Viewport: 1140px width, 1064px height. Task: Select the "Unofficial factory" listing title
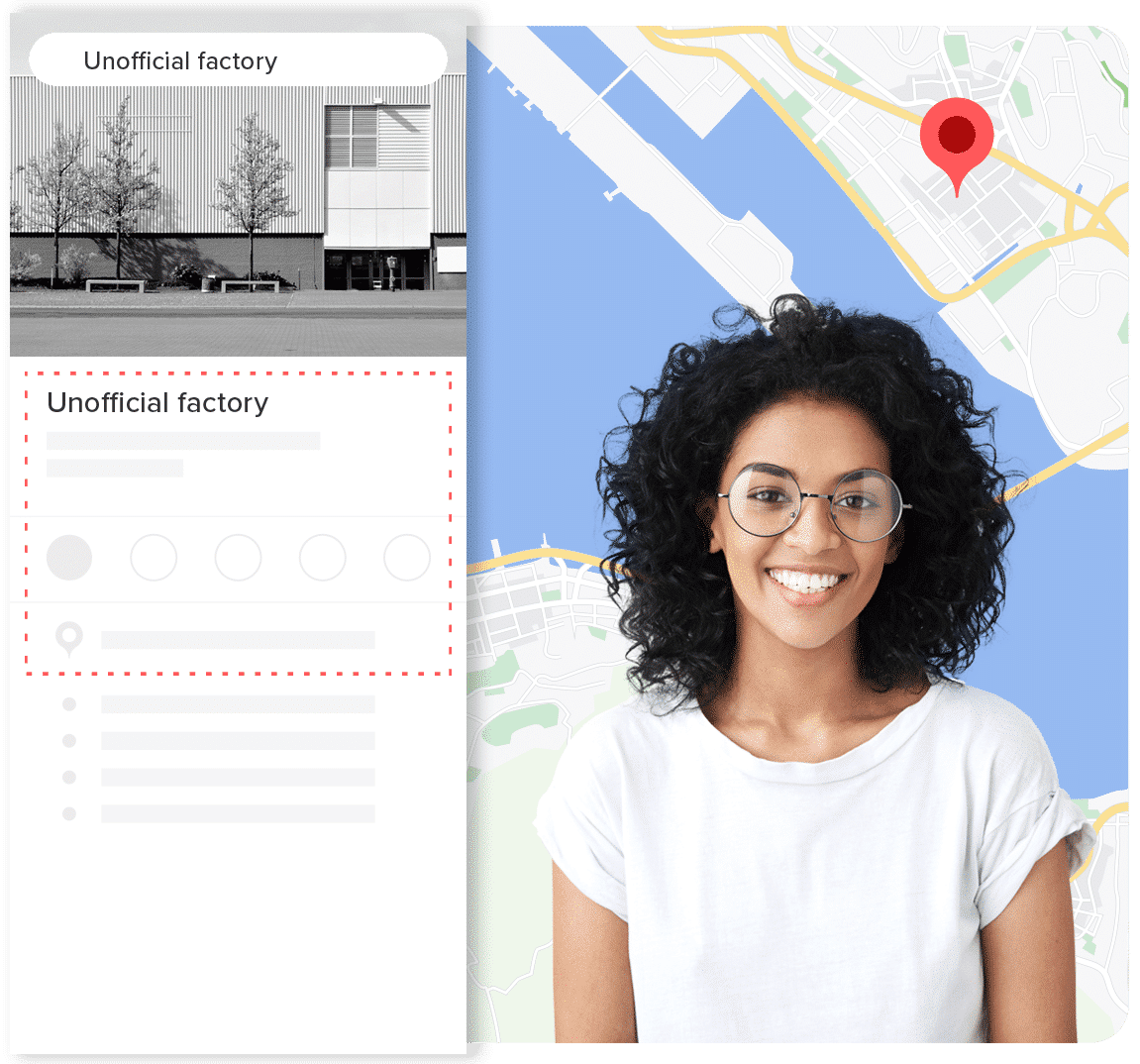[x=157, y=402]
